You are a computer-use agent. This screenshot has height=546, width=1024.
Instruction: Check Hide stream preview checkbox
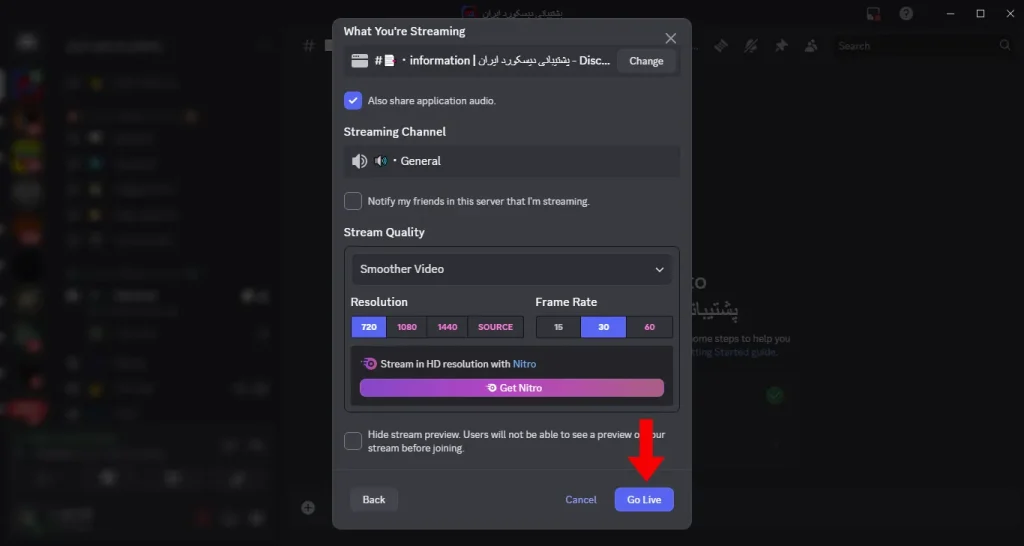point(353,441)
